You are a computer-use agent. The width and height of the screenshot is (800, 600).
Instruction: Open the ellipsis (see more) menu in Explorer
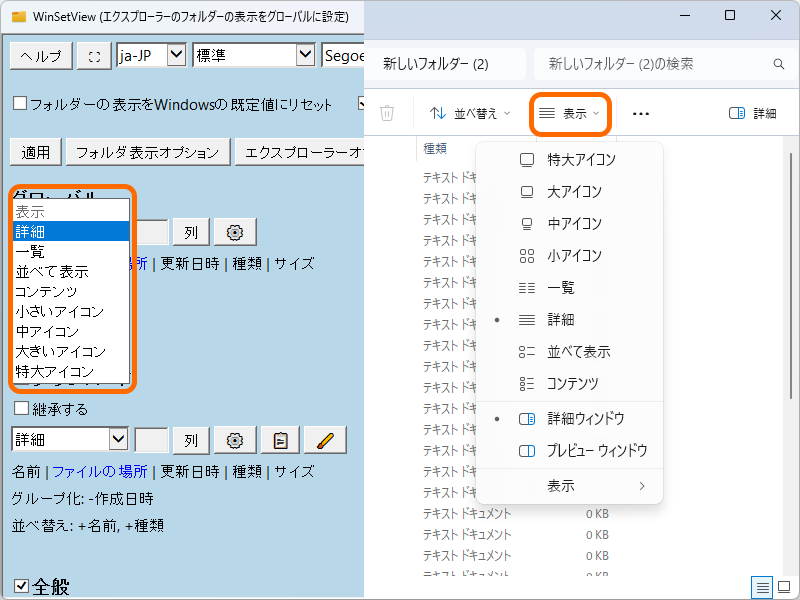coord(640,112)
